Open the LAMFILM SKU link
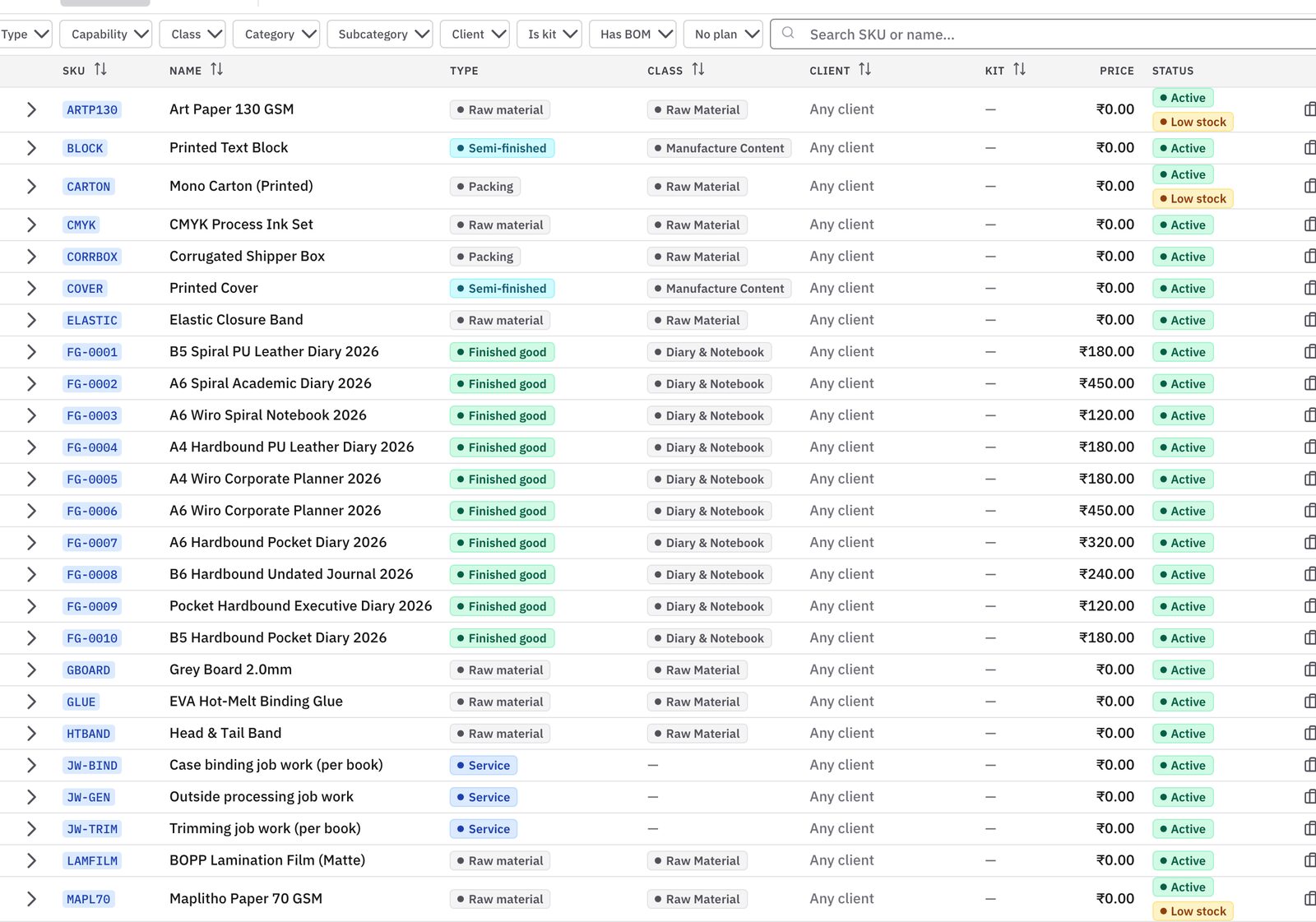 tap(92, 861)
